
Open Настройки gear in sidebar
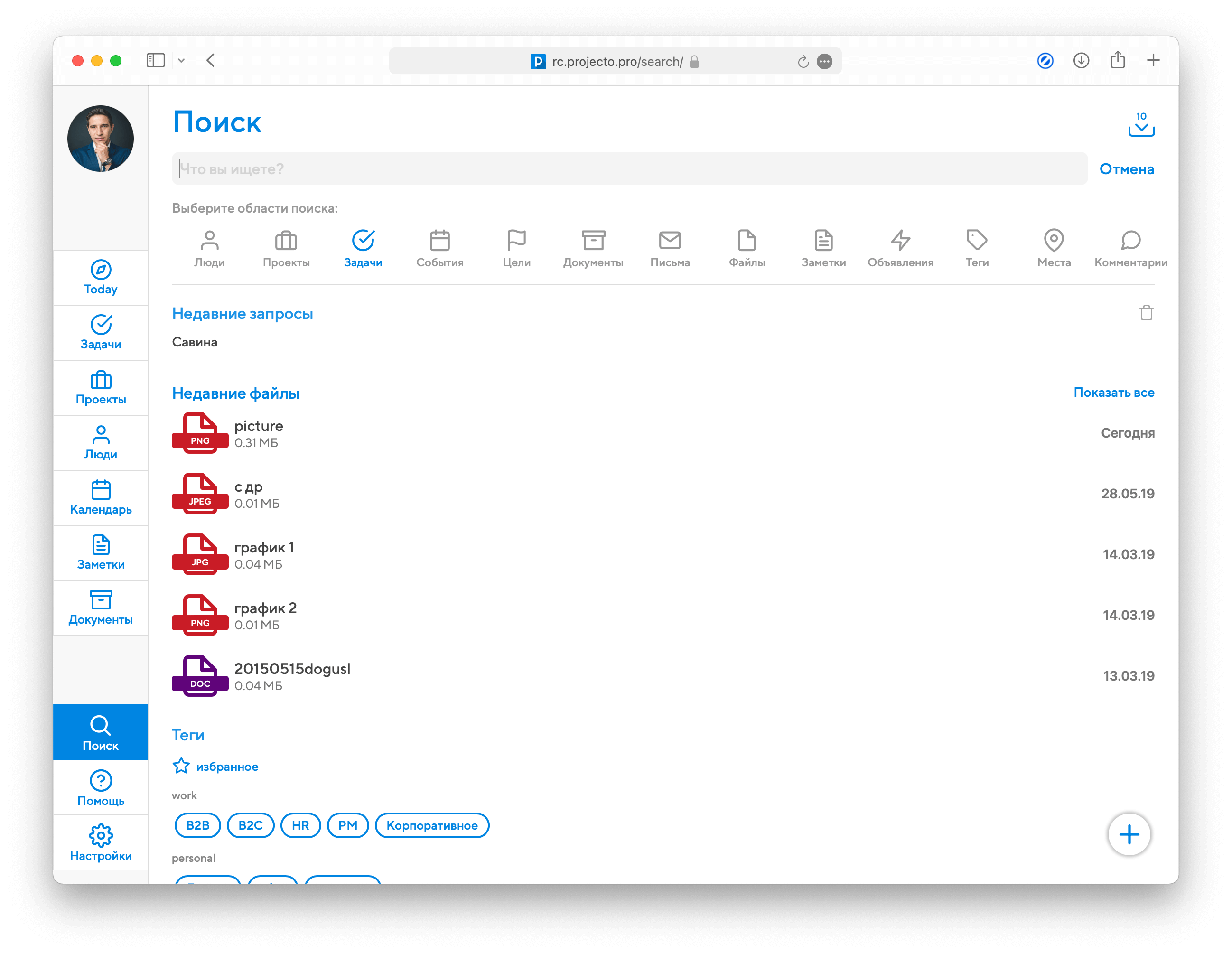pos(101,843)
